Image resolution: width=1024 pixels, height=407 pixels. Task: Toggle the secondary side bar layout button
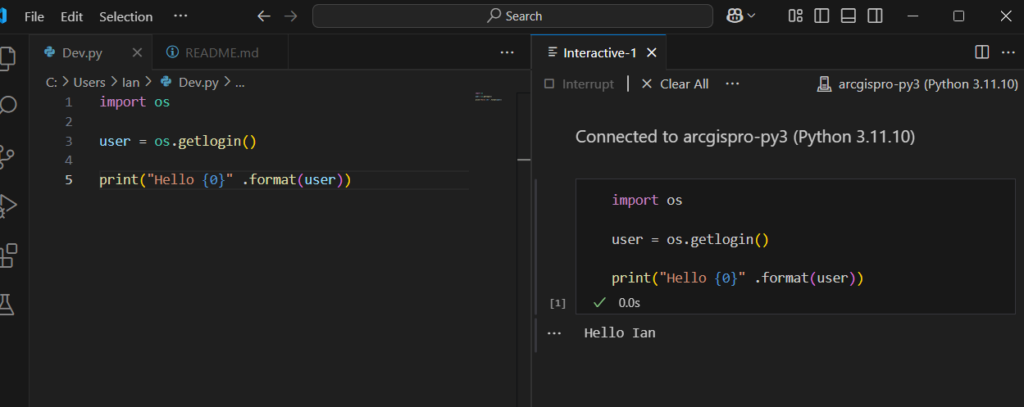pos(875,16)
